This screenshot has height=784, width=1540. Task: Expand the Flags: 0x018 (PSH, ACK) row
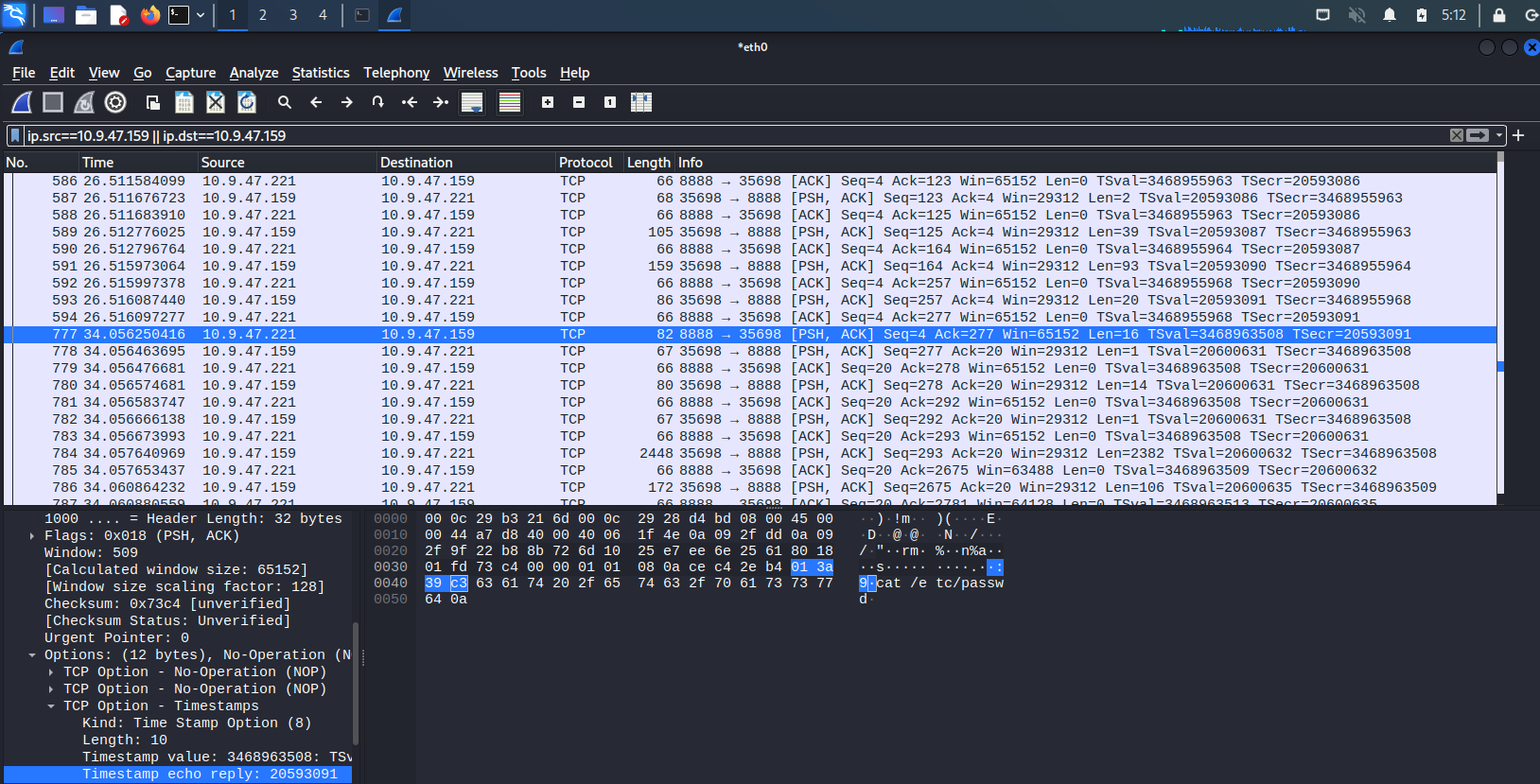point(32,535)
